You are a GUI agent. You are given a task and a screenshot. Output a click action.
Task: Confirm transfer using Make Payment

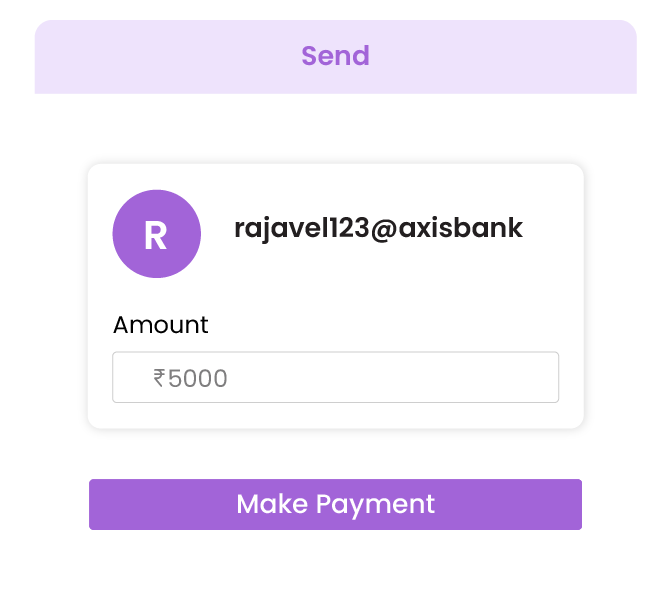336,504
